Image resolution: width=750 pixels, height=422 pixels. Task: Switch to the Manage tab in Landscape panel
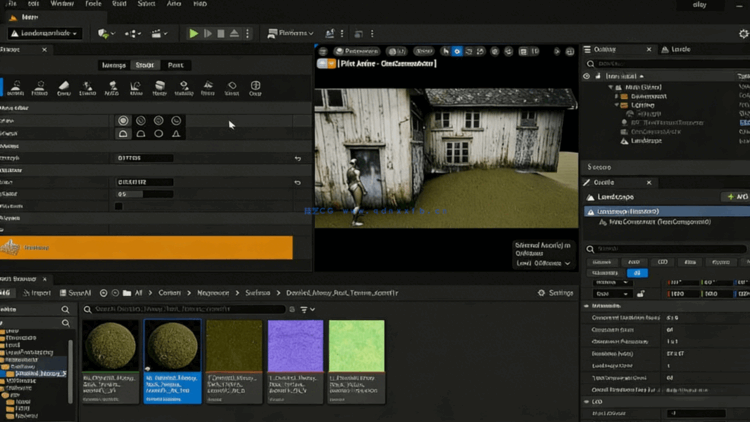point(114,65)
